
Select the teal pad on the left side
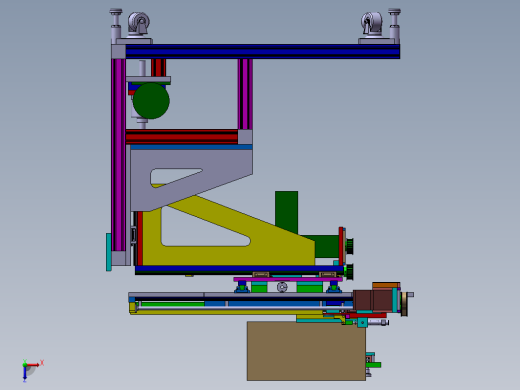click(109, 252)
